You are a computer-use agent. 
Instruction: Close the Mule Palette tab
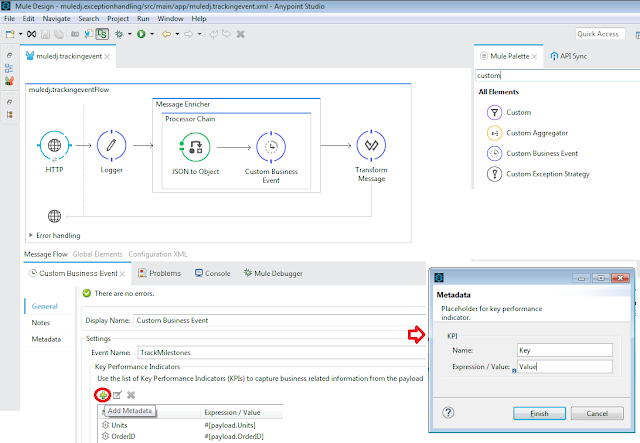[x=534, y=57]
